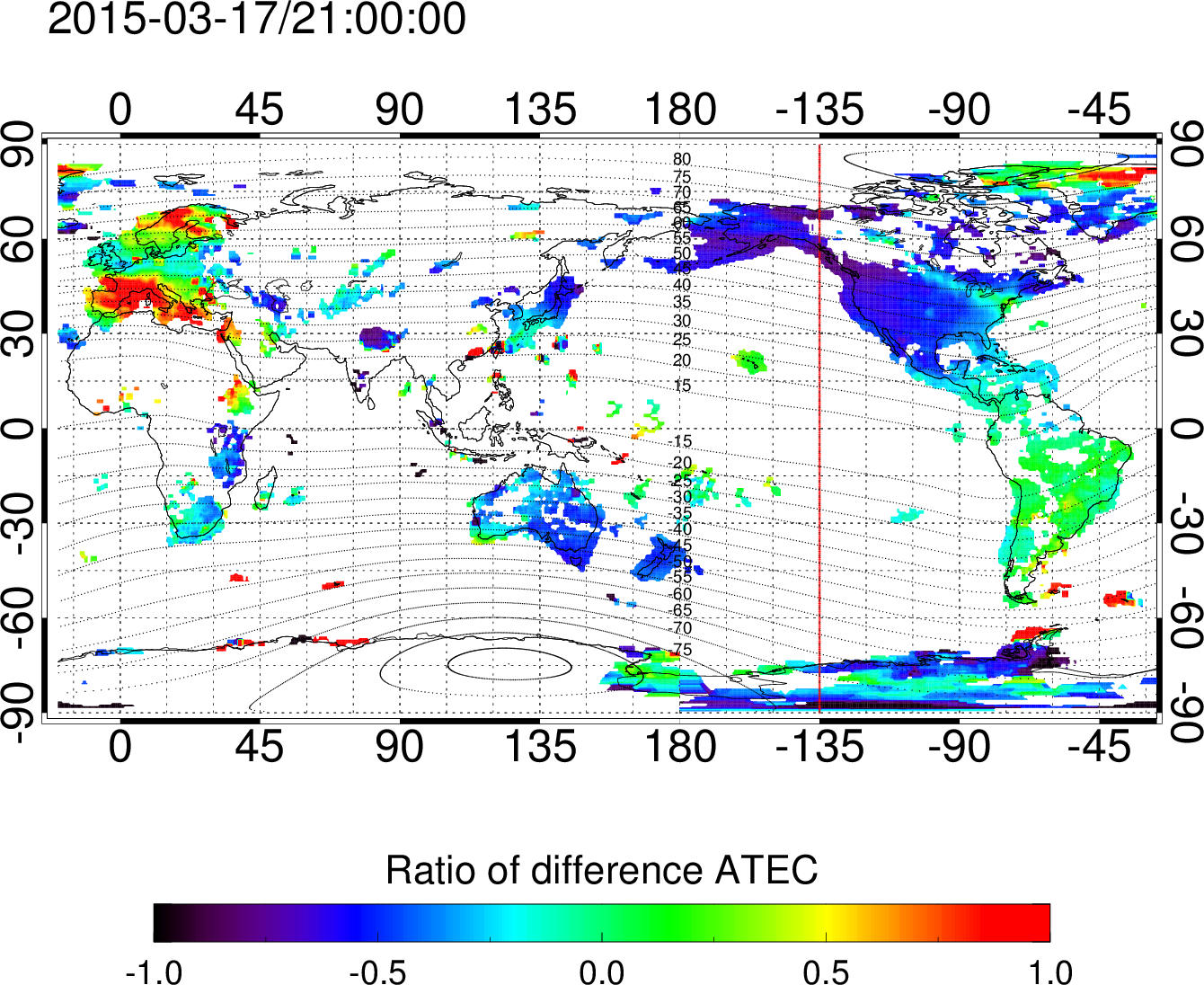Click small geomagnetic latitude label -75

coord(682,649)
